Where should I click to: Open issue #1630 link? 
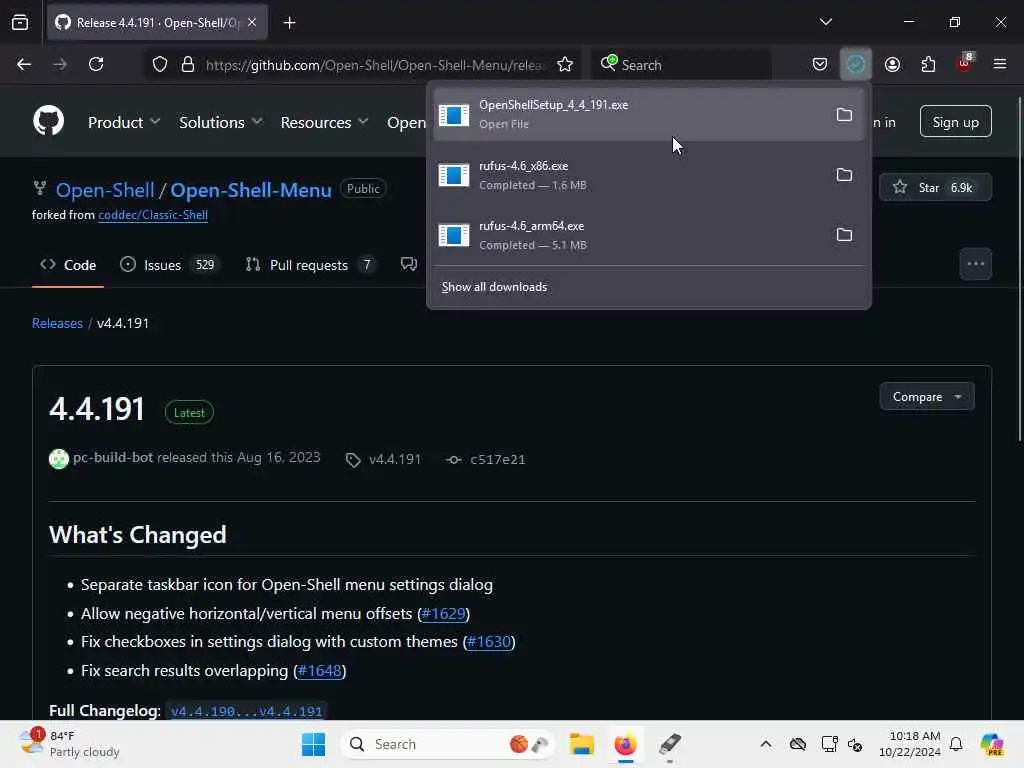pyautogui.click(x=489, y=642)
